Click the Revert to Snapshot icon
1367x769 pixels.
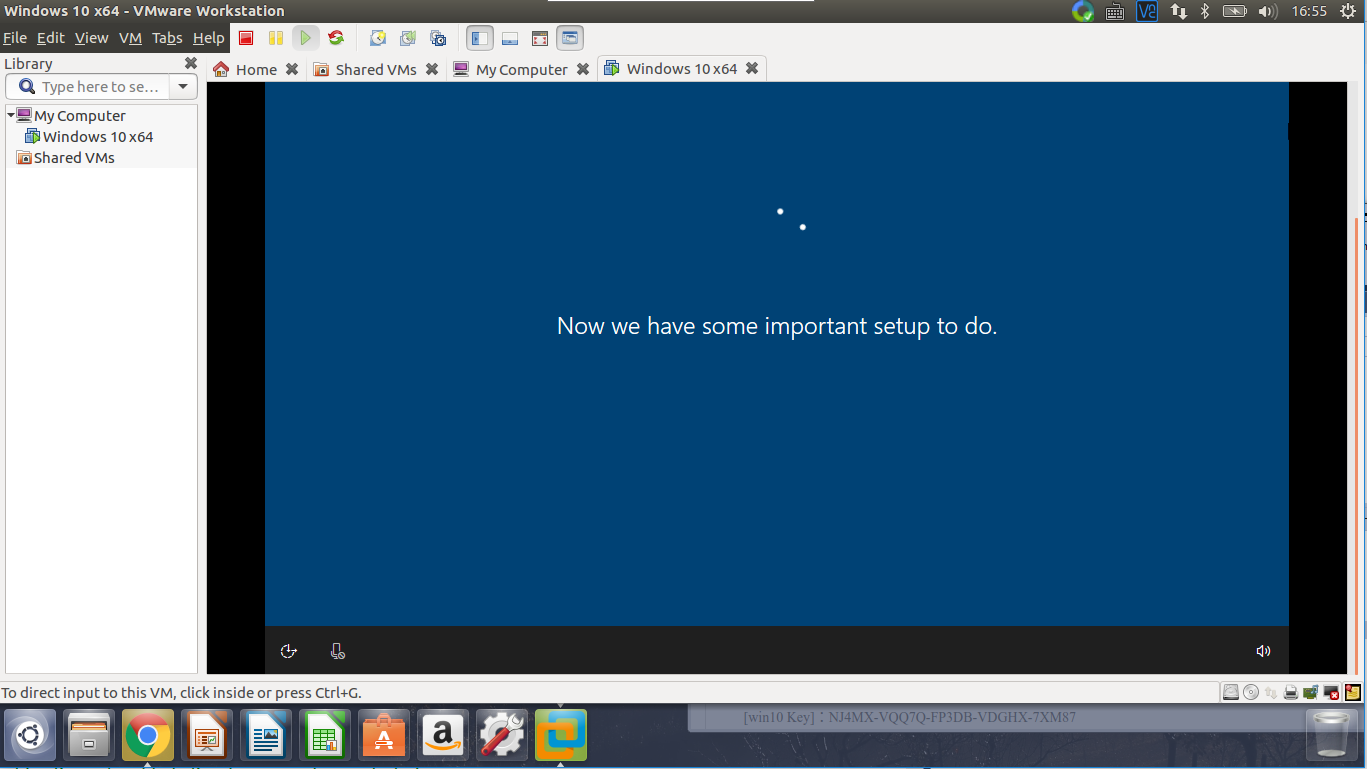(408, 39)
